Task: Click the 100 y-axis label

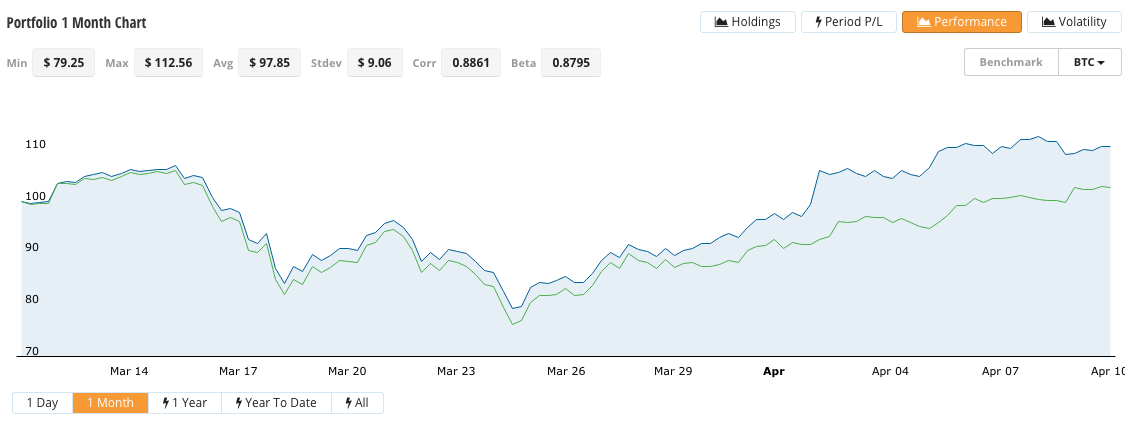Action: click(x=36, y=197)
